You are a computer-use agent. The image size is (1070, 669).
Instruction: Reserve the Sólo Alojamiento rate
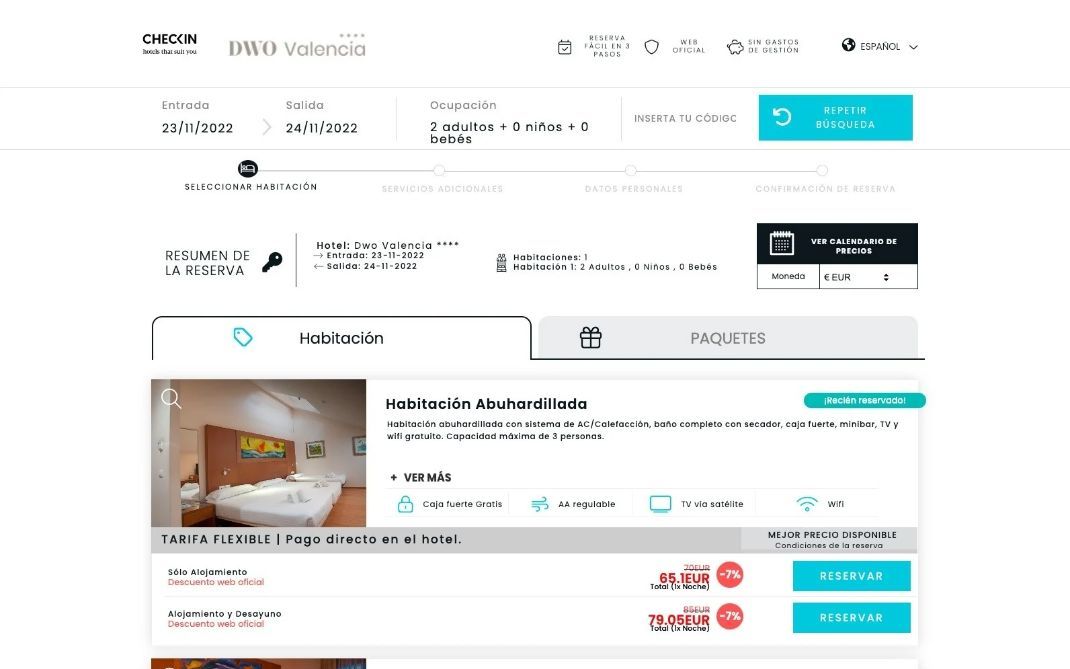click(851, 576)
